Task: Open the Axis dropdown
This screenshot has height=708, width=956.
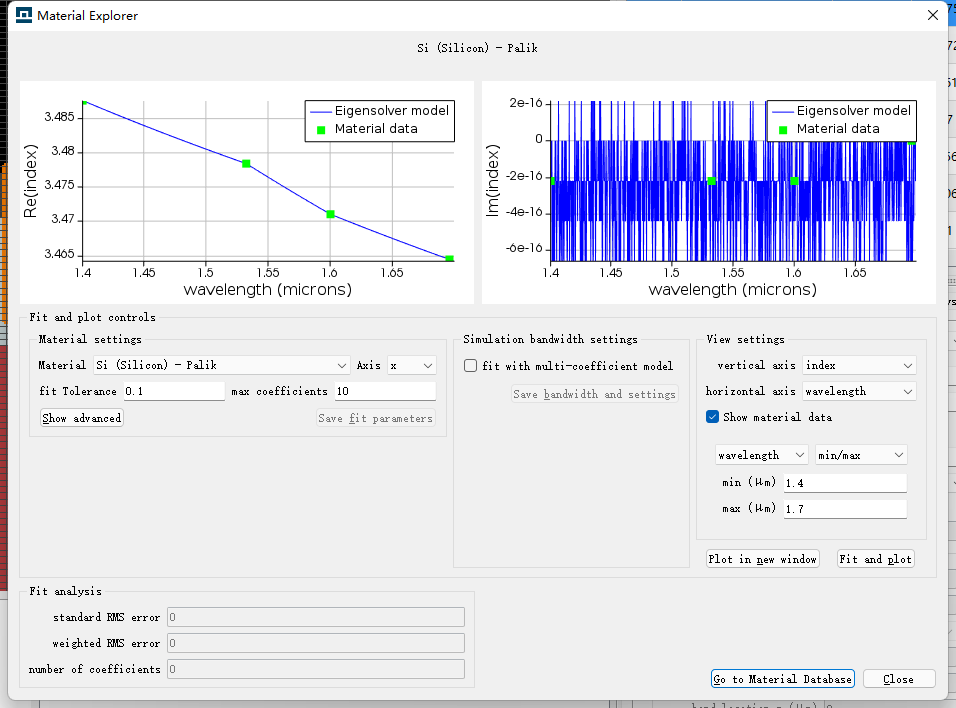Action: point(412,365)
